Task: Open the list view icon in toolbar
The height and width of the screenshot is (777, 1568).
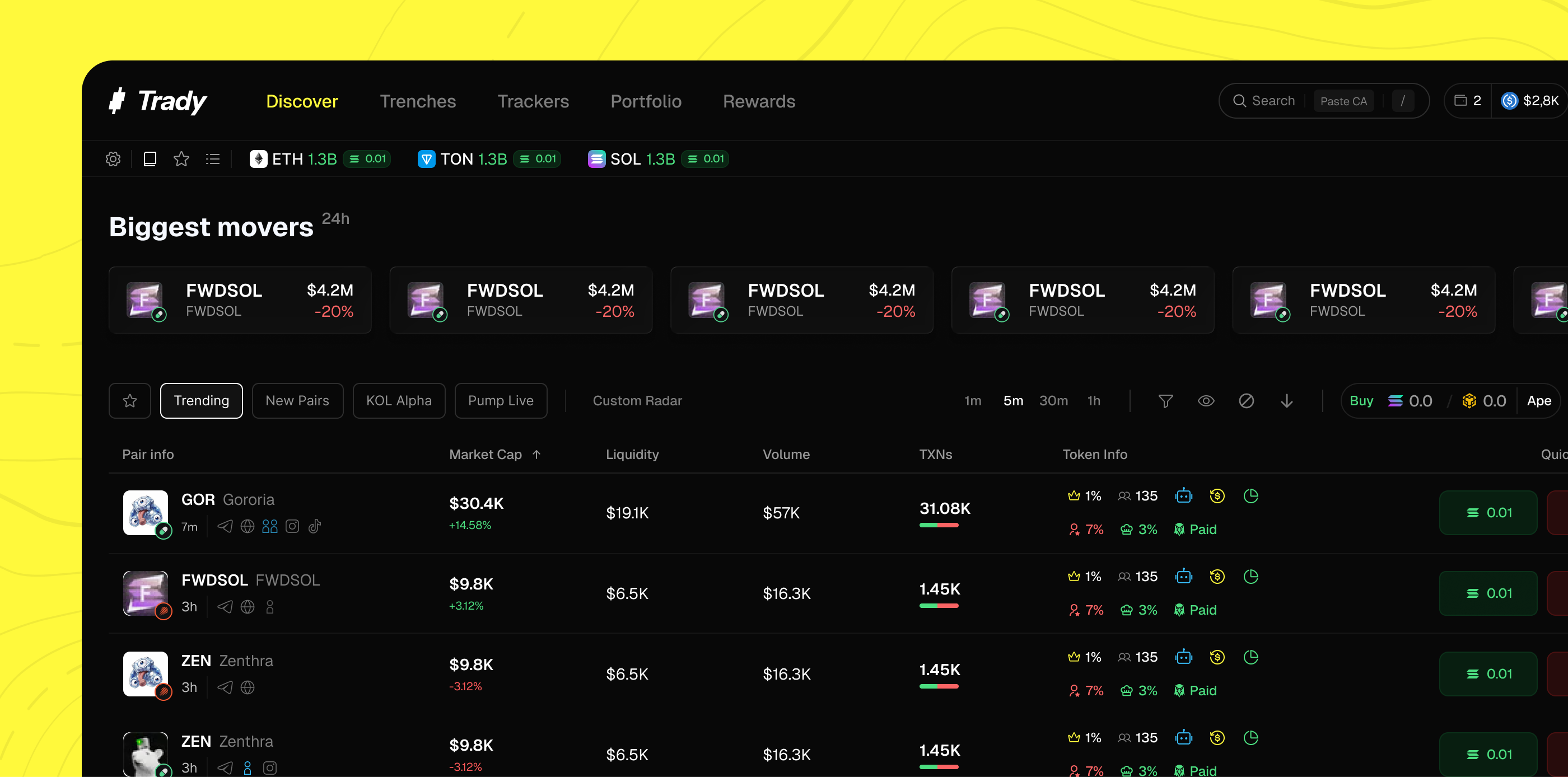Action: click(x=212, y=159)
